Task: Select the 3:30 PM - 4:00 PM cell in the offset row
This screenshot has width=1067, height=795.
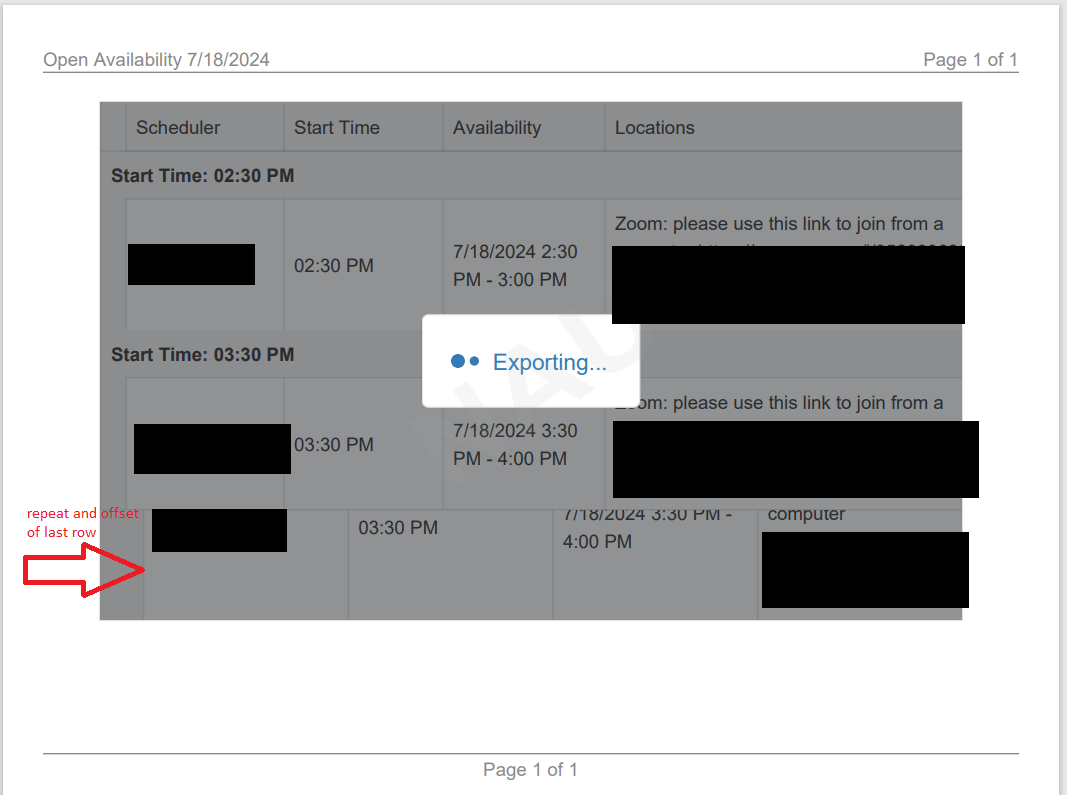Action: coord(647,529)
